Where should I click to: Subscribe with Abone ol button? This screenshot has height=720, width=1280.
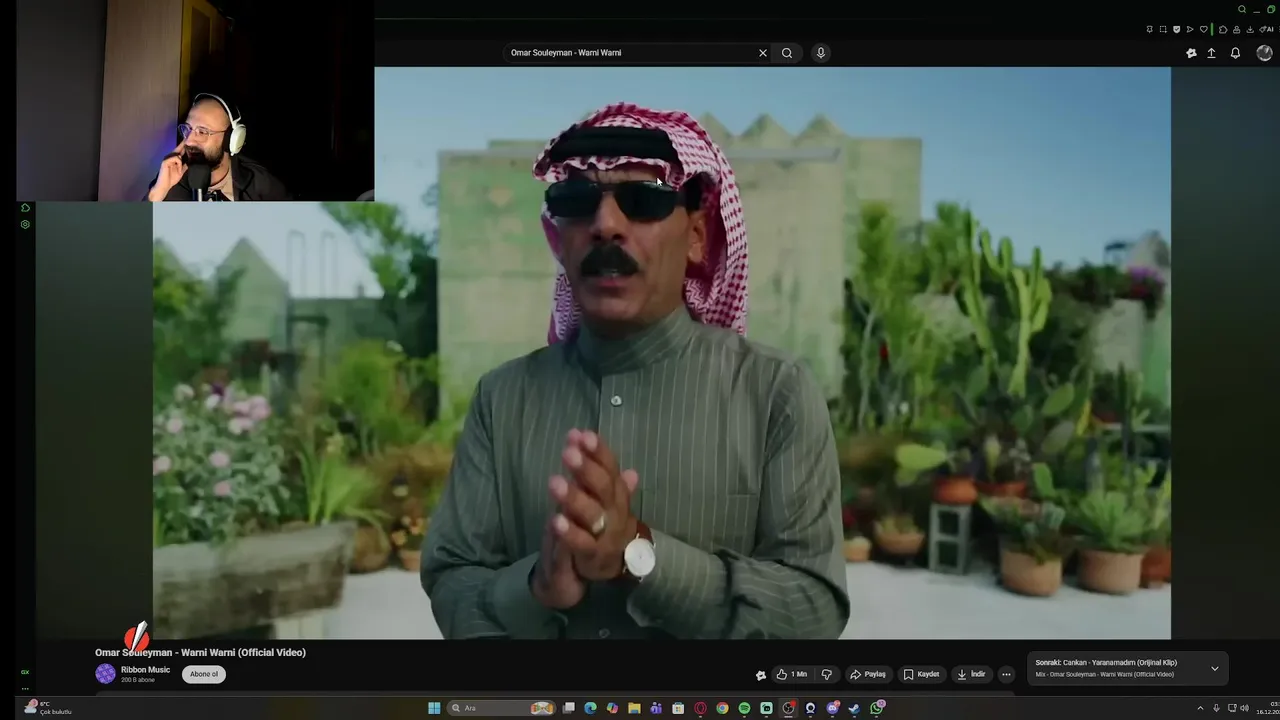[x=204, y=674]
